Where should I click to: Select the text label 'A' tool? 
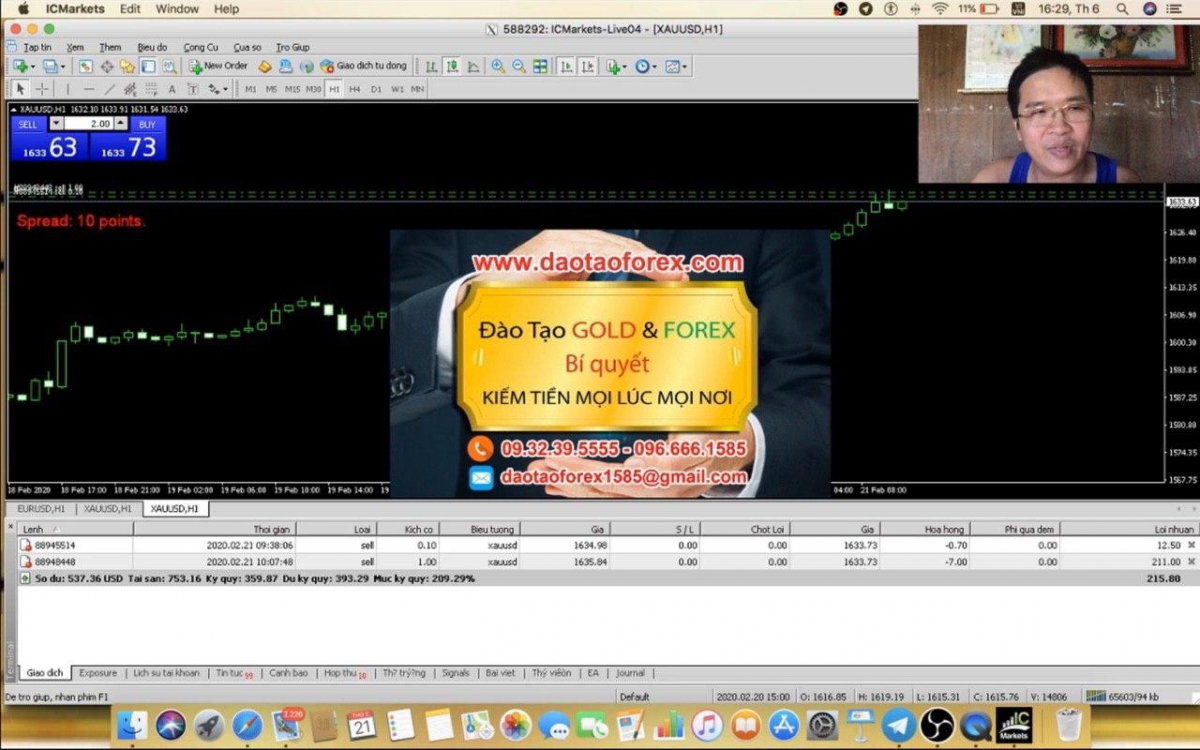pos(171,89)
